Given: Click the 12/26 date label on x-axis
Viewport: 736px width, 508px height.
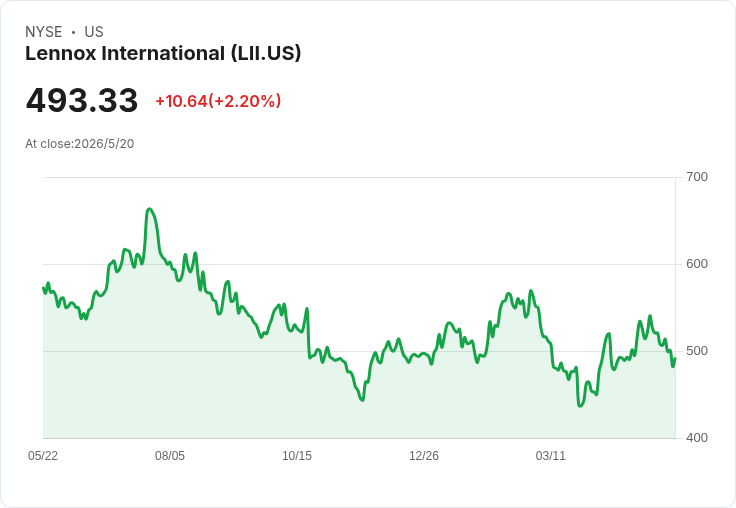Looking at the screenshot, I should tap(424, 456).
